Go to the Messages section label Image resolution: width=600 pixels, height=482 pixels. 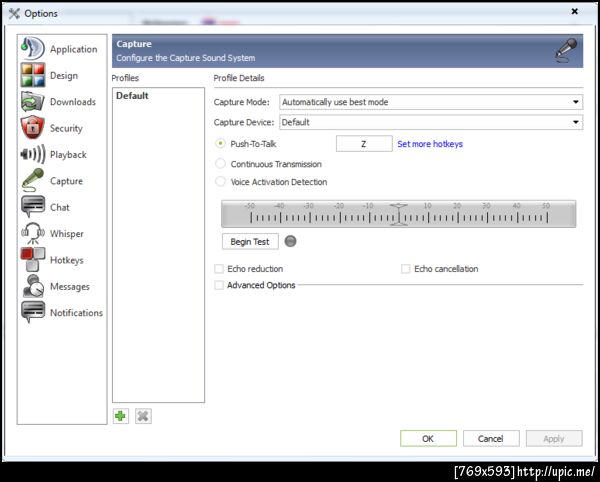tap(70, 287)
